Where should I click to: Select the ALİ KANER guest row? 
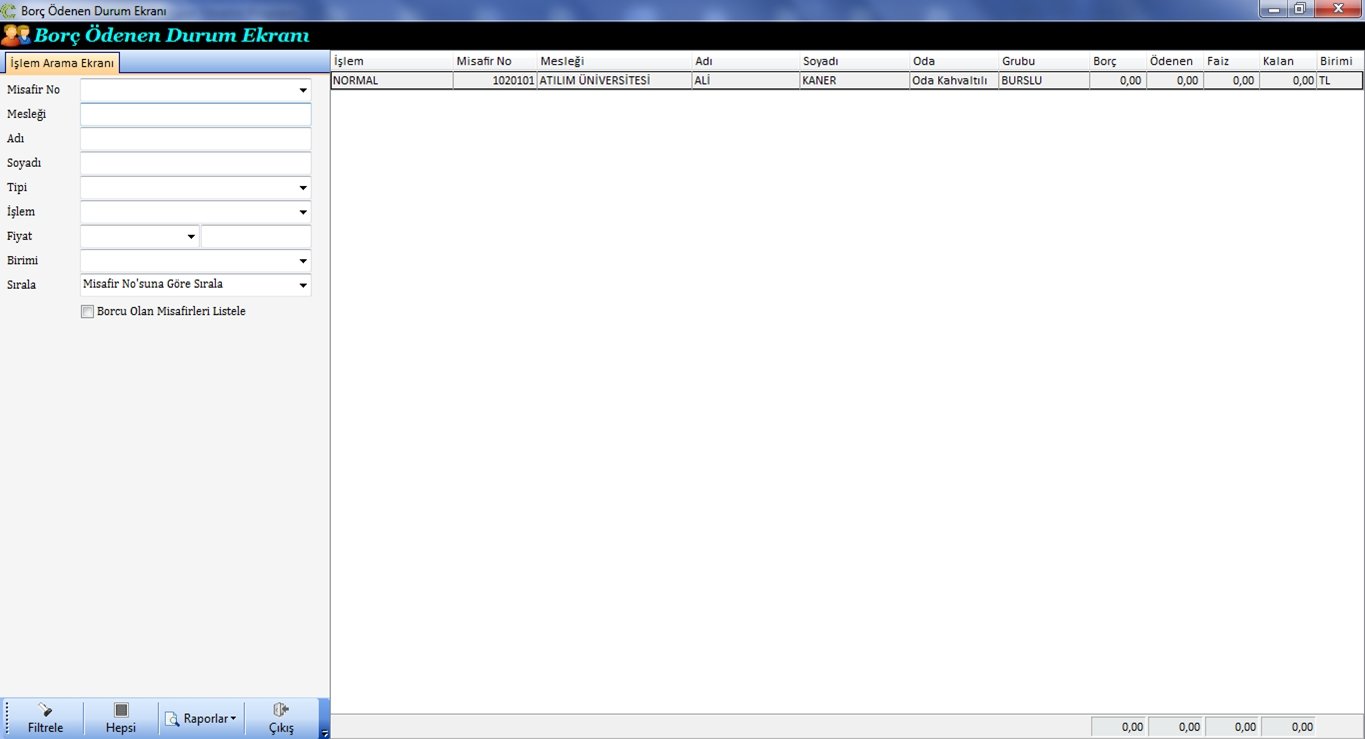(x=720, y=81)
